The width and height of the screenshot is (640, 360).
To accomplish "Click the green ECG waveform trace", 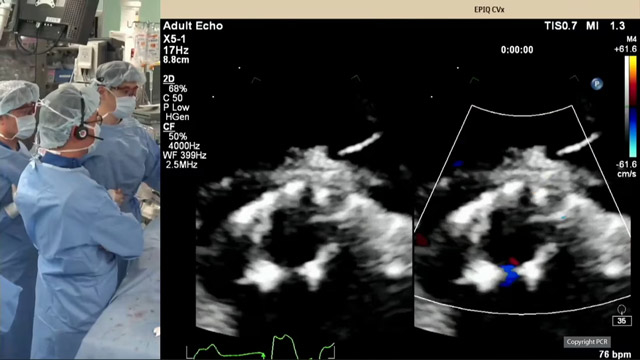I will tap(261, 347).
